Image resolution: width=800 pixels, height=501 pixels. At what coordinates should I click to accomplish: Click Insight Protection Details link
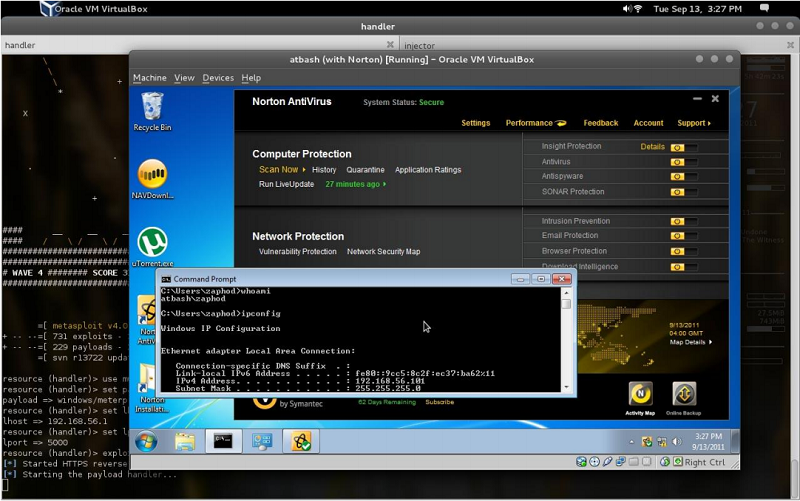tap(653, 146)
